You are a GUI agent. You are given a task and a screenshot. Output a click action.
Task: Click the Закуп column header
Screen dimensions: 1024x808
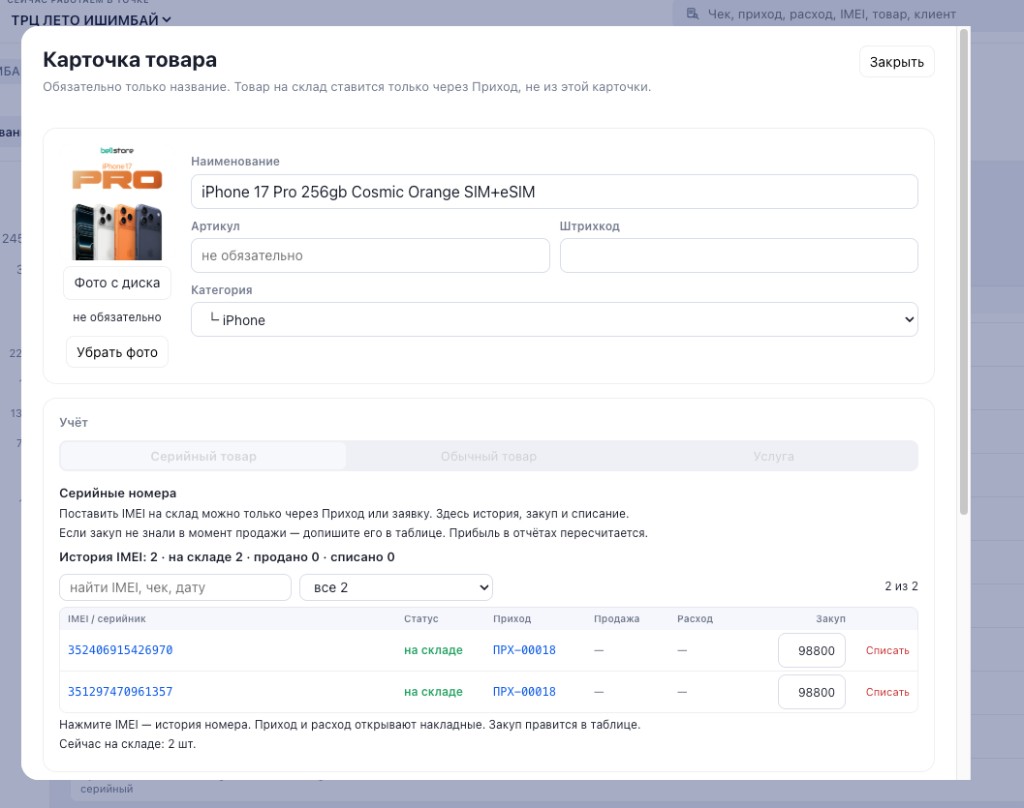[830, 619]
